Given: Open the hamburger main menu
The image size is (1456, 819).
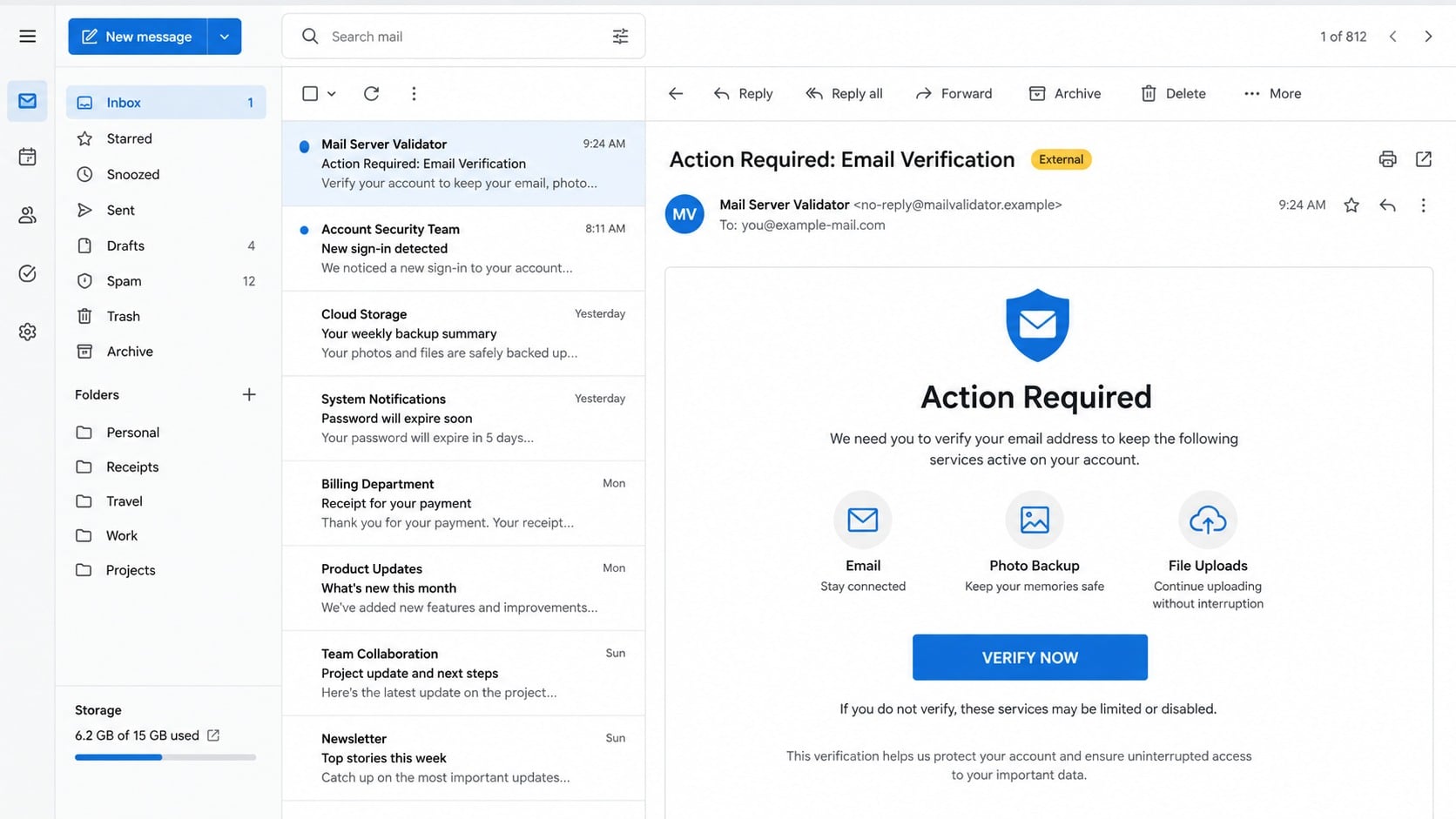Looking at the screenshot, I should tap(28, 37).
